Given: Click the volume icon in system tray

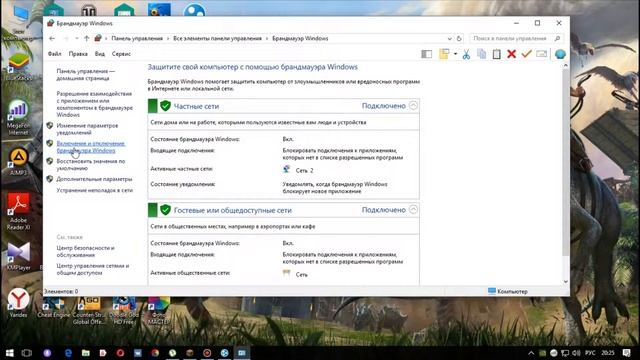Looking at the screenshot, I should [576, 353].
